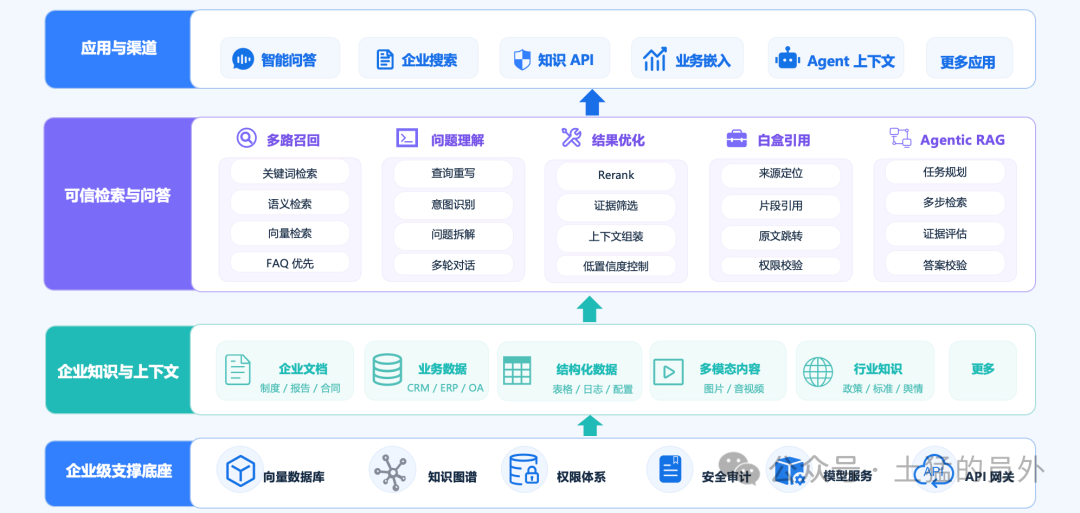Screen dimensions: 1080x513
Task: Click the 表格 / 日志 / 配置 subtitle
Action: click(592, 389)
